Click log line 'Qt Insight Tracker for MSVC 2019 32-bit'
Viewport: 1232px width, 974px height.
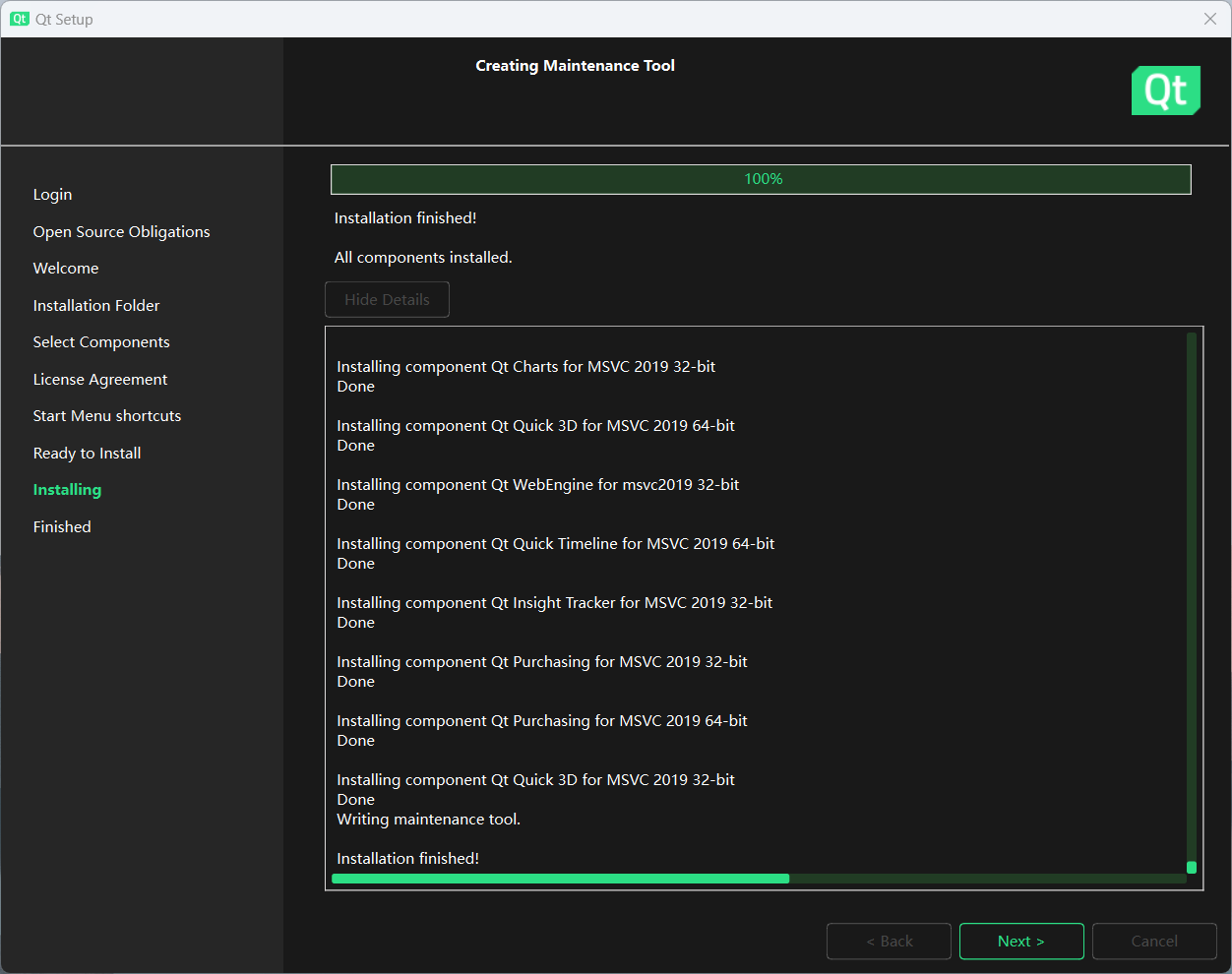[x=555, y=603]
